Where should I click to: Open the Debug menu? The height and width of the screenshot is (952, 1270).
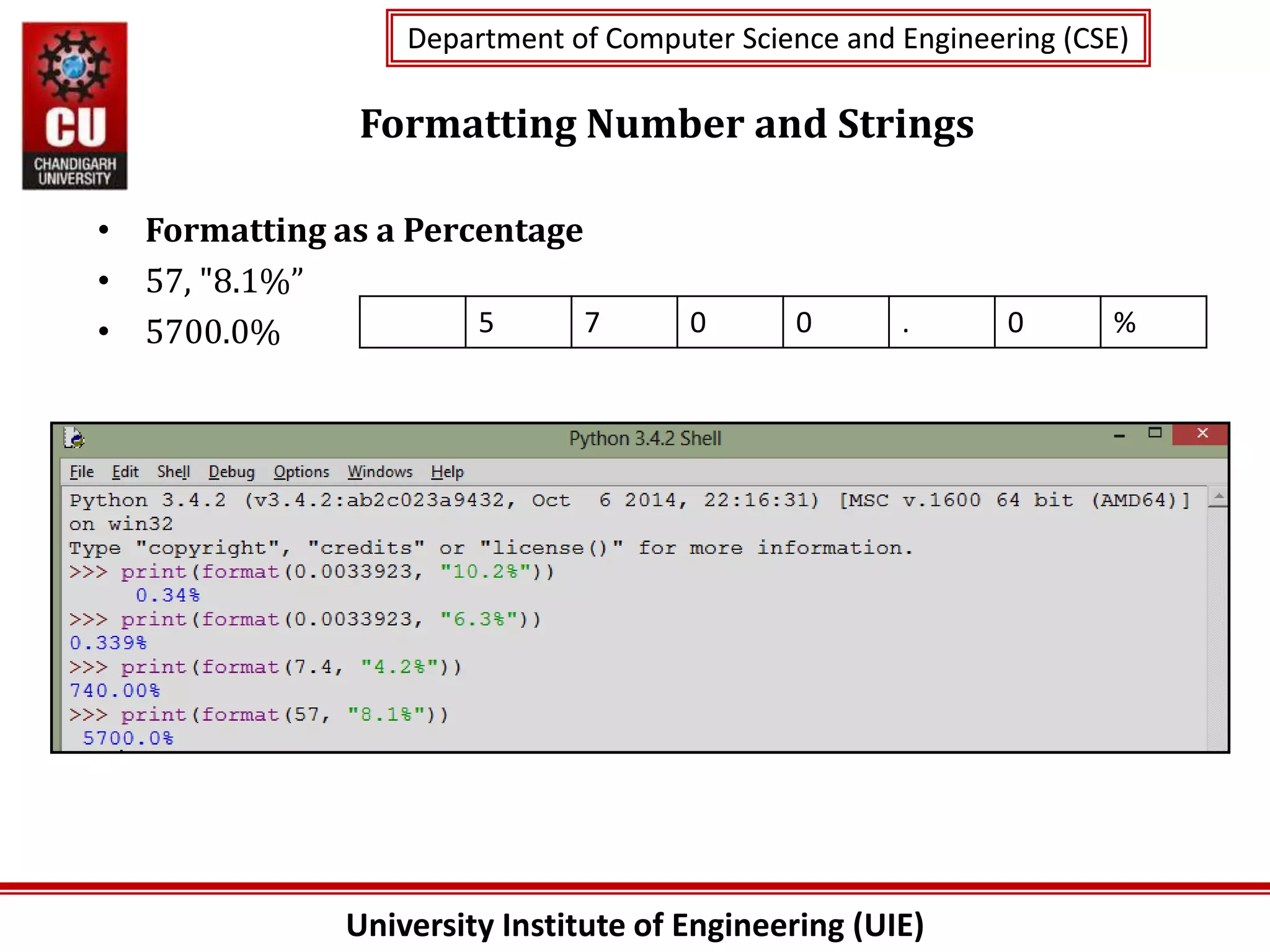click(x=231, y=472)
